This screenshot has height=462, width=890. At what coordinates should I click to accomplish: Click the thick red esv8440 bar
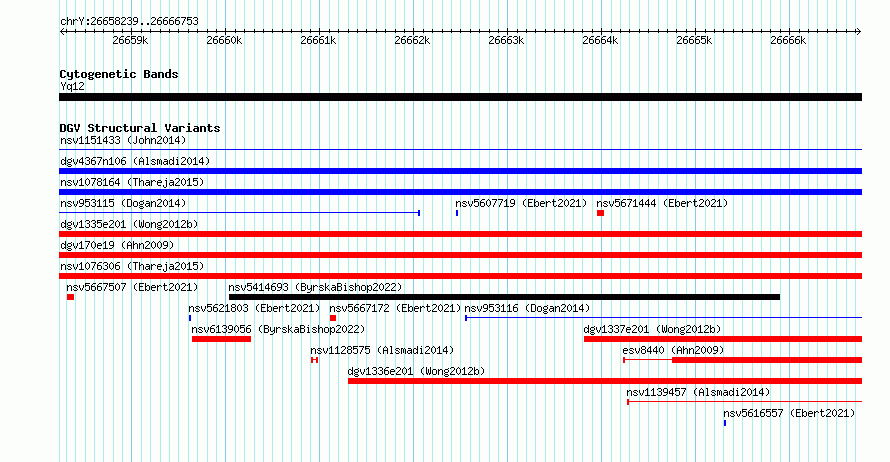point(767,360)
